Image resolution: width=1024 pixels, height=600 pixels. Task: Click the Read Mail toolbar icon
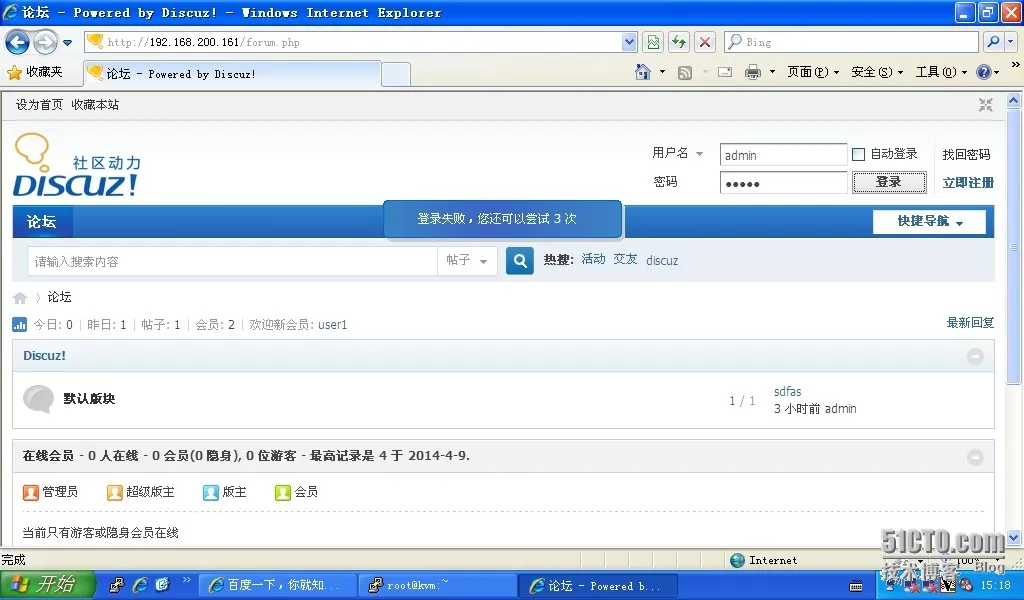[x=725, y=72]
